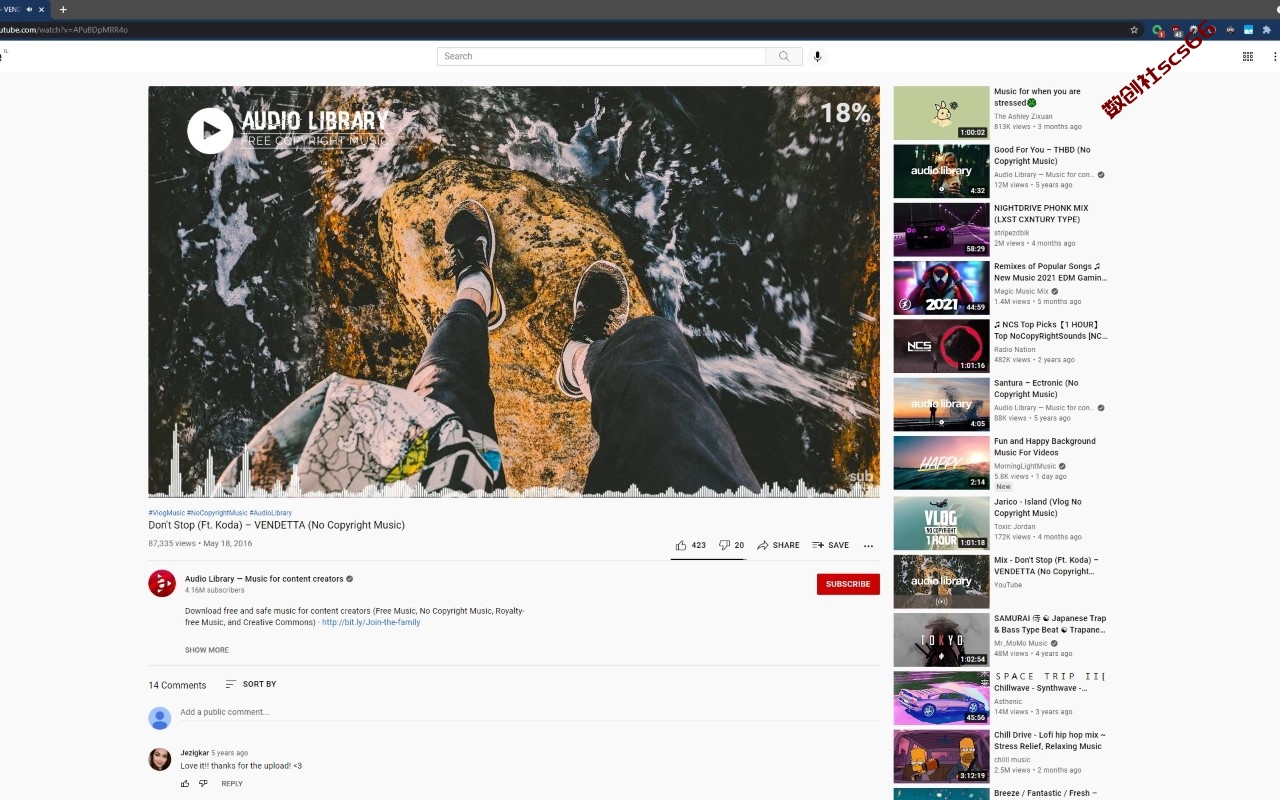Image resolution: width=1280 pixels, height=800 pixels.
Task: Dislike Jezigkar's comment
Action: point(203,783)
